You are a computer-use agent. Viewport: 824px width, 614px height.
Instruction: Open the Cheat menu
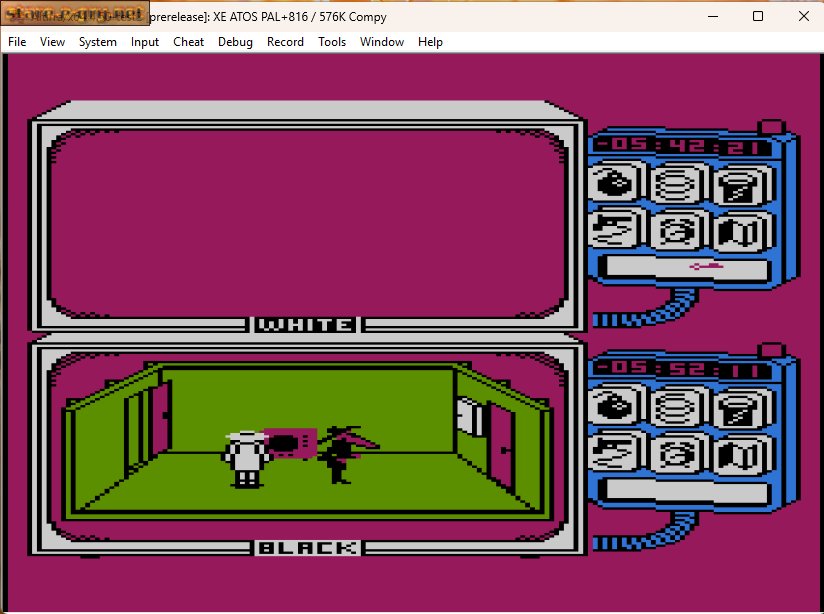pos(188,42)
